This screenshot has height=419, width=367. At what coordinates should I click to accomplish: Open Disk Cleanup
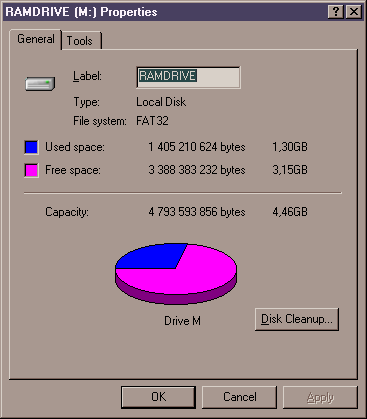click(x=297, y=319)
